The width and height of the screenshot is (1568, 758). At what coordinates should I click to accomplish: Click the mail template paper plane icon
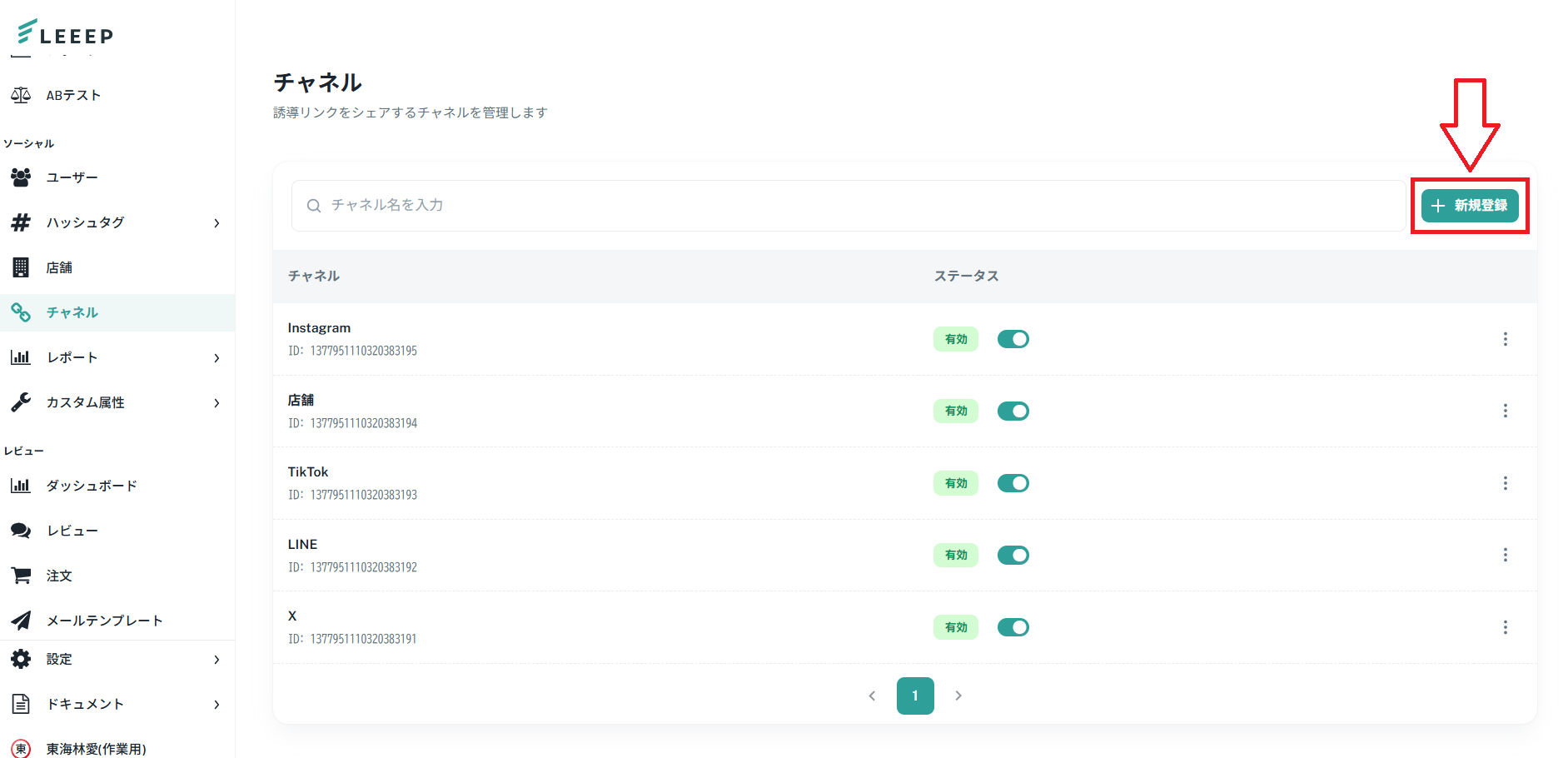[21, 621]
